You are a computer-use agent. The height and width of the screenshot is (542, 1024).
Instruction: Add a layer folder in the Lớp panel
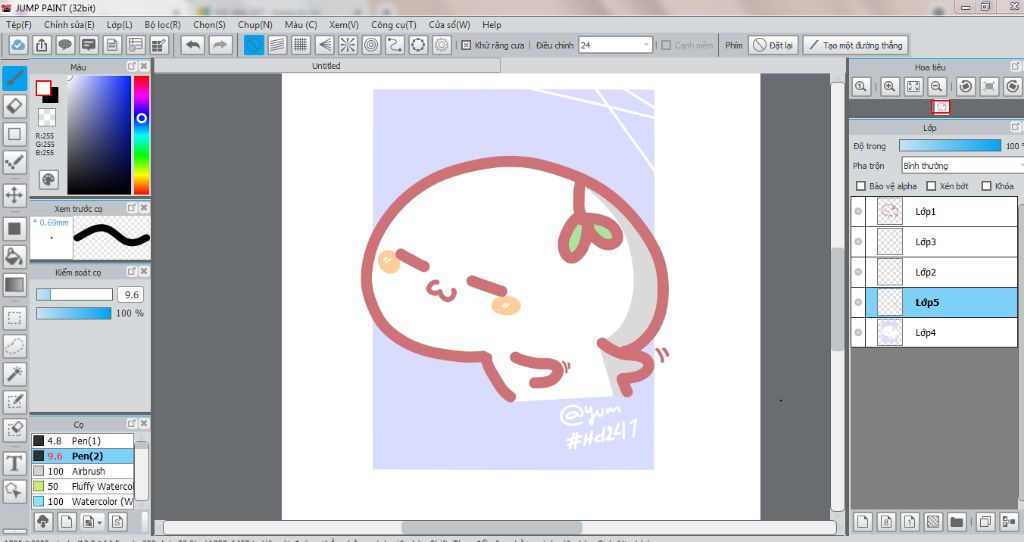click(x=957, y=521)
